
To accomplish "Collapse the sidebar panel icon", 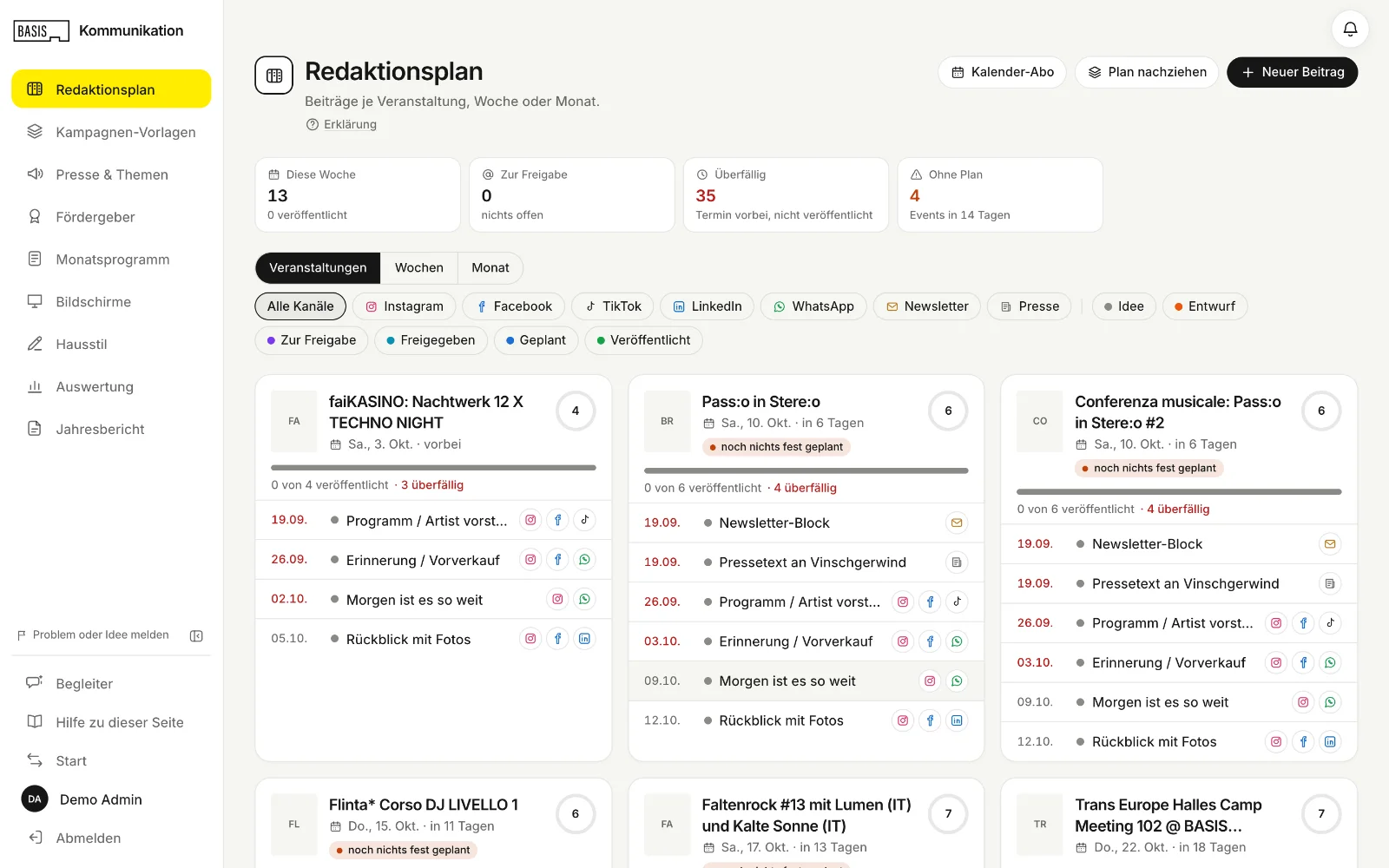I will click(196, 635).
